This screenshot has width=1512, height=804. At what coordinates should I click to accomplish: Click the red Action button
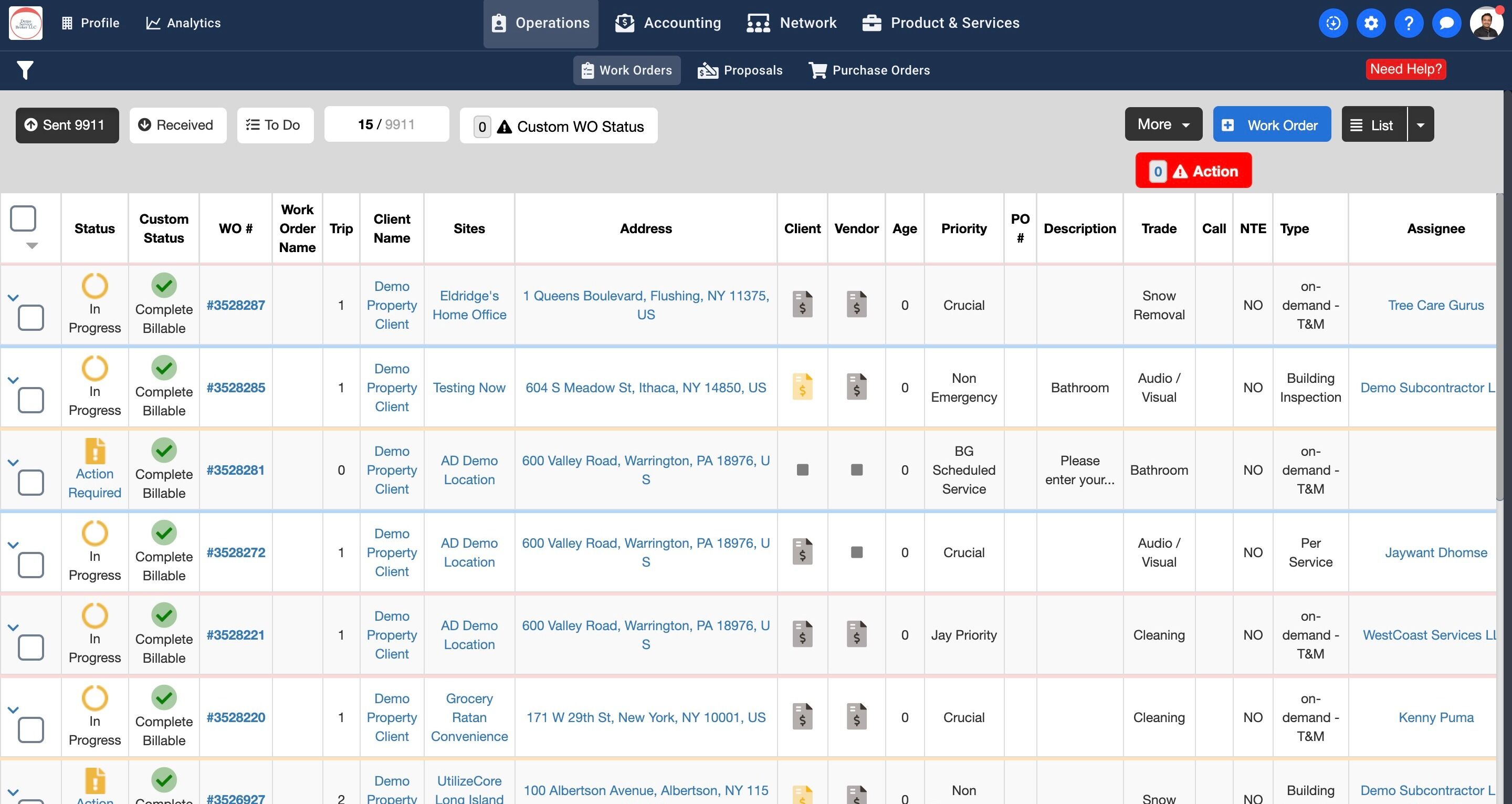pyautogui.click(x=1193, y=171)
